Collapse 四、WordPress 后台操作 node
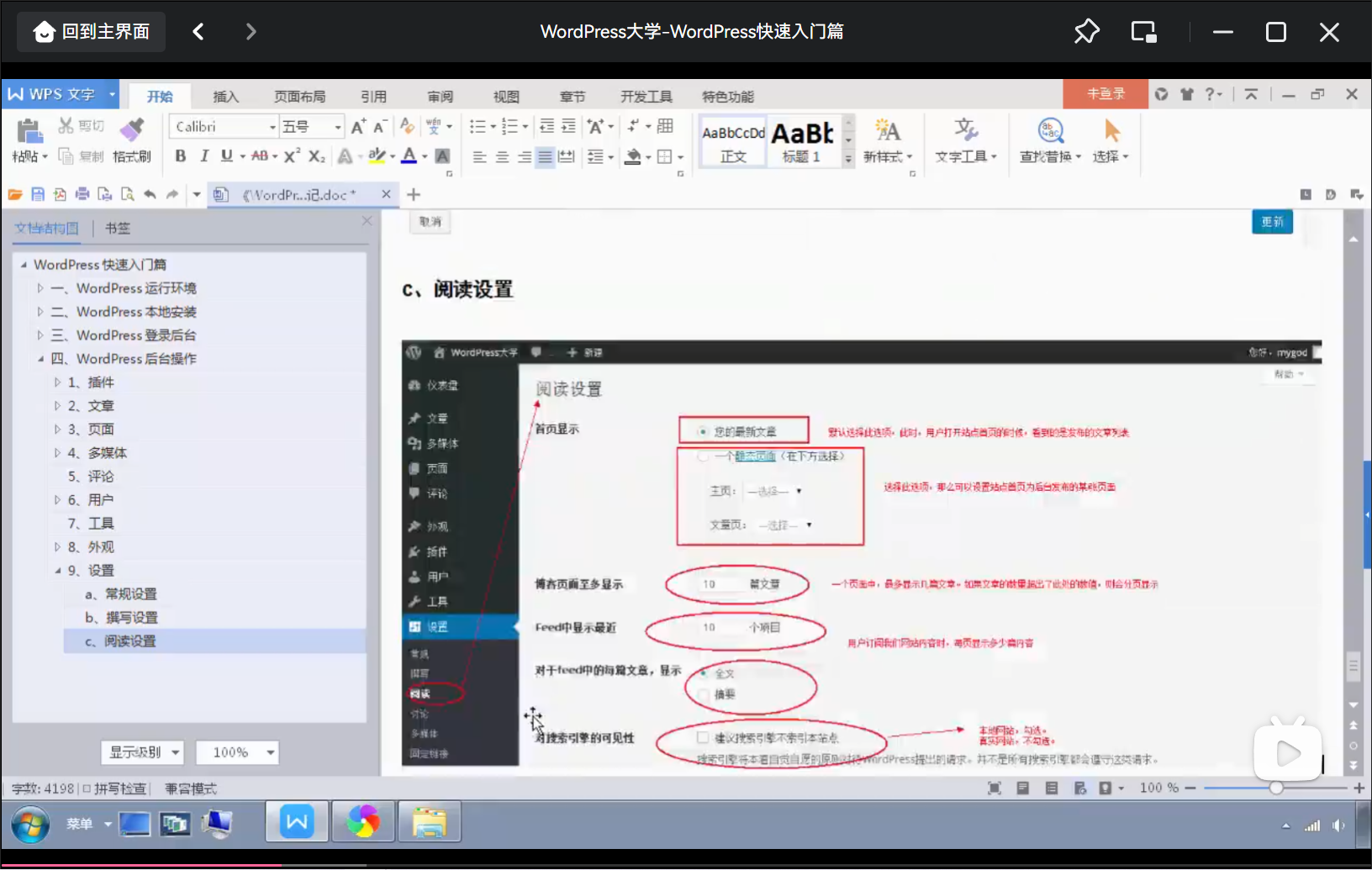This screenshot has height=870, width=1372. click(x=40, y=359)
